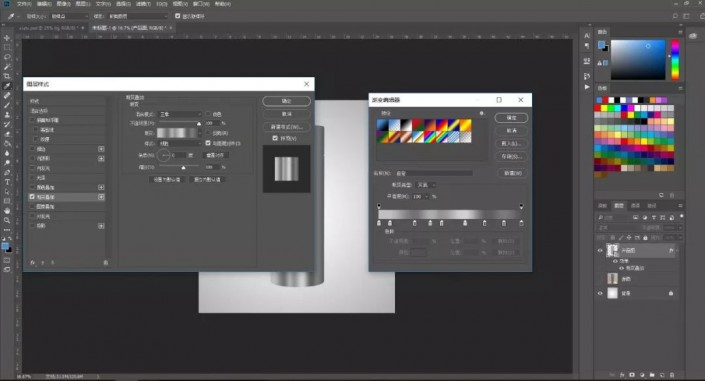The image size is (705, 381).
Task: Toggle the Align with Layer checkbox
Action: pos(208,143)
